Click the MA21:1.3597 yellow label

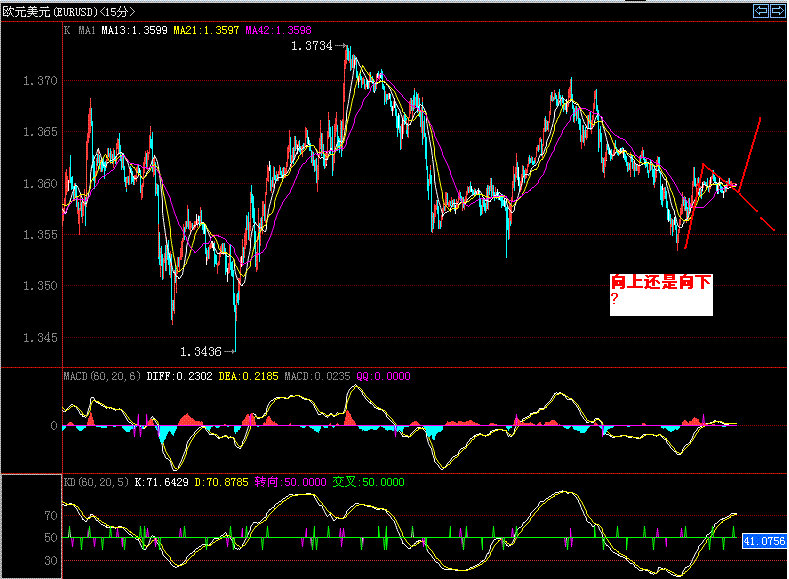206,30
